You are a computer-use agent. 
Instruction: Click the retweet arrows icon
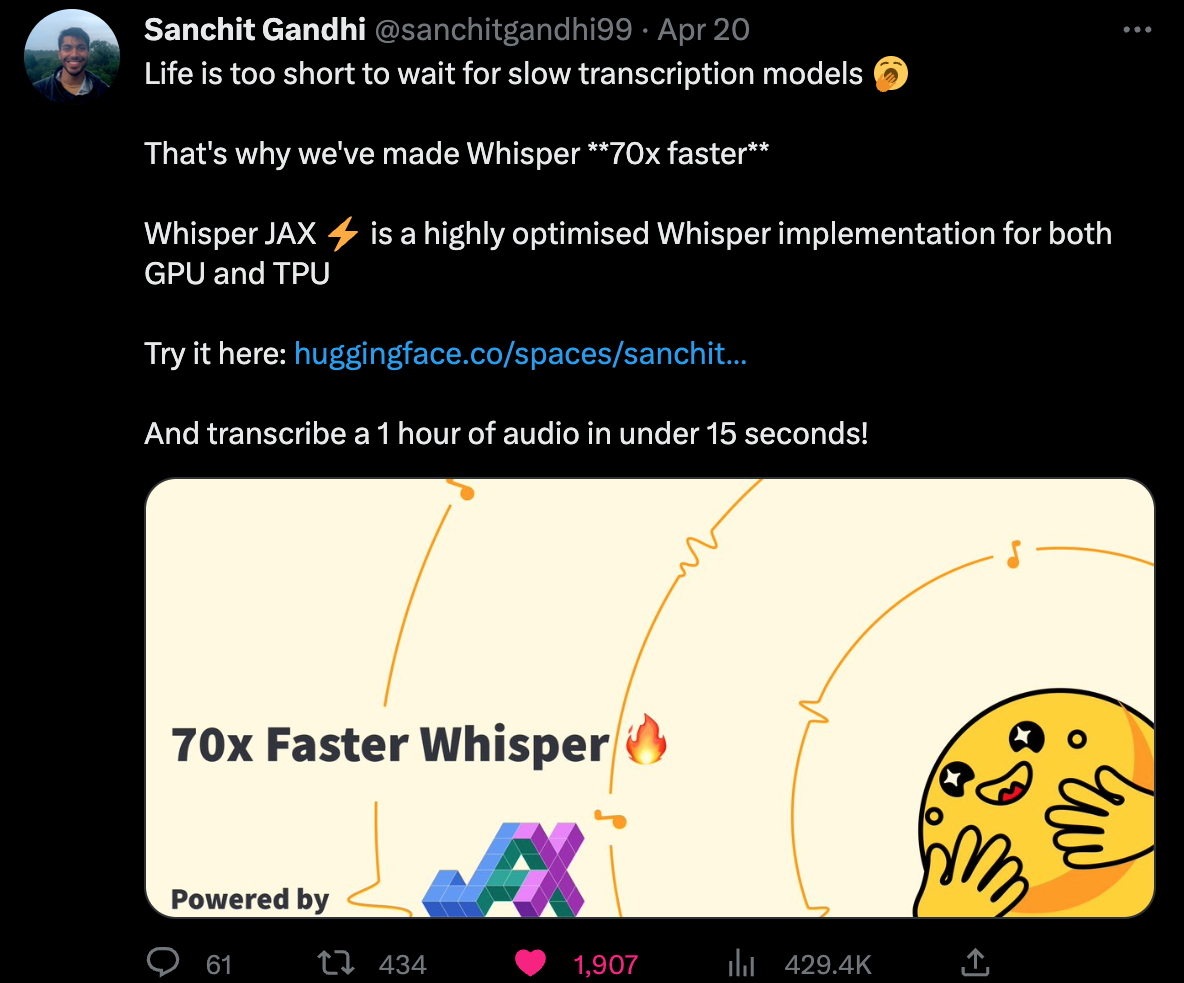pyautogui.click(x=335, y=963)
